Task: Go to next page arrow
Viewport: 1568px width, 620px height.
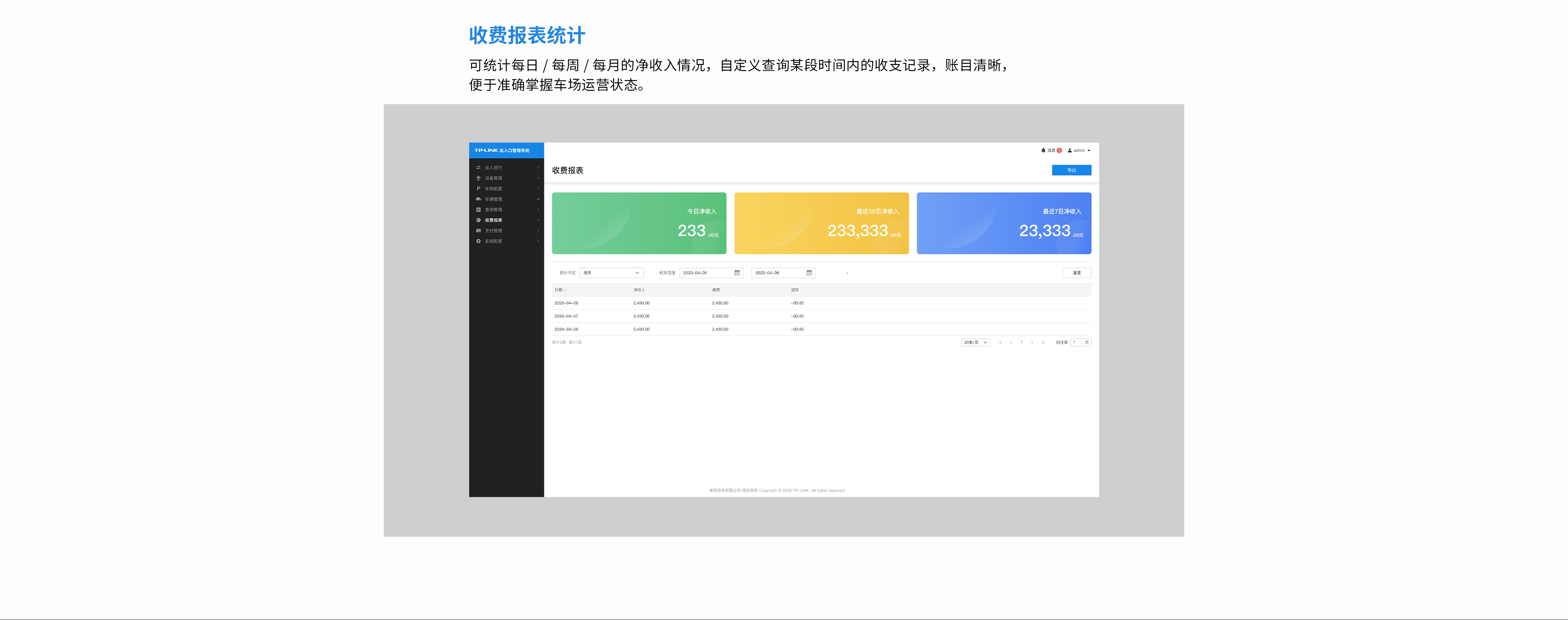Action: pyautogui.click(x=1032, y=342)
